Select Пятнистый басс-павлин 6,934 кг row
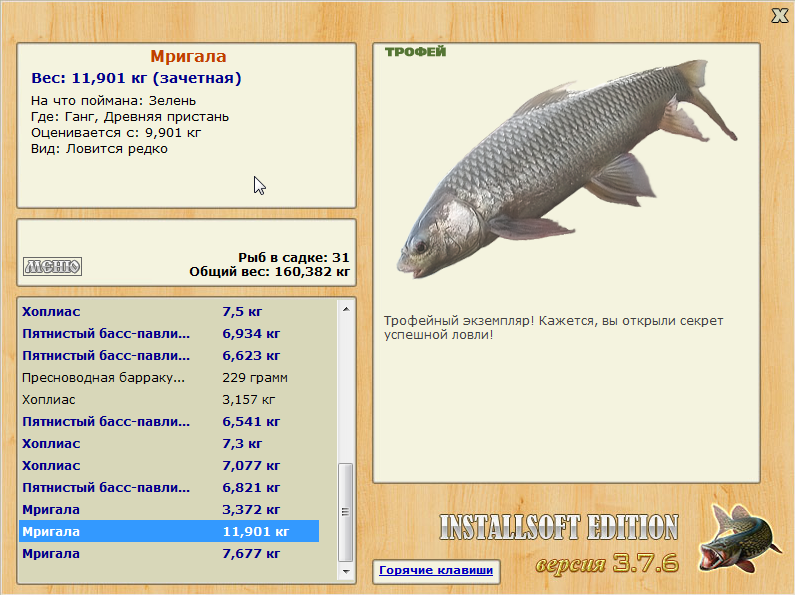Viewport: 795px width, 595px height. [169, 333]
